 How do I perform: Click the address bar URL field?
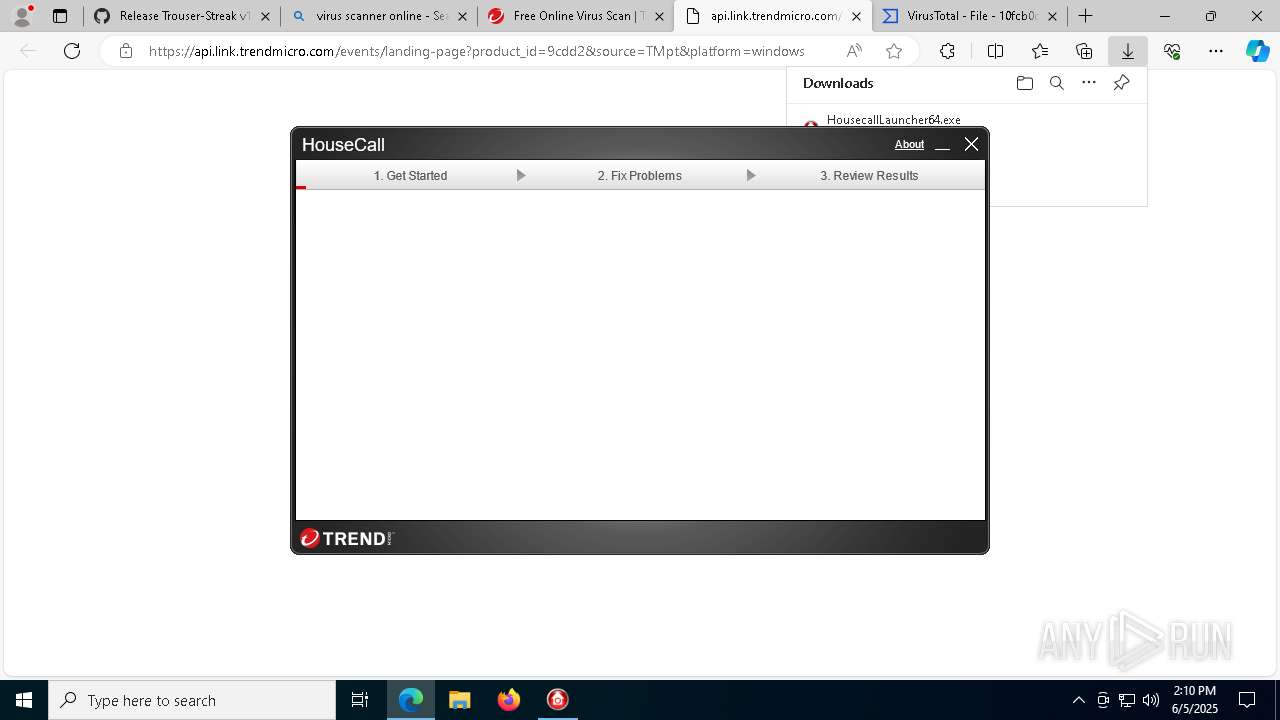(x=476, y=51)
